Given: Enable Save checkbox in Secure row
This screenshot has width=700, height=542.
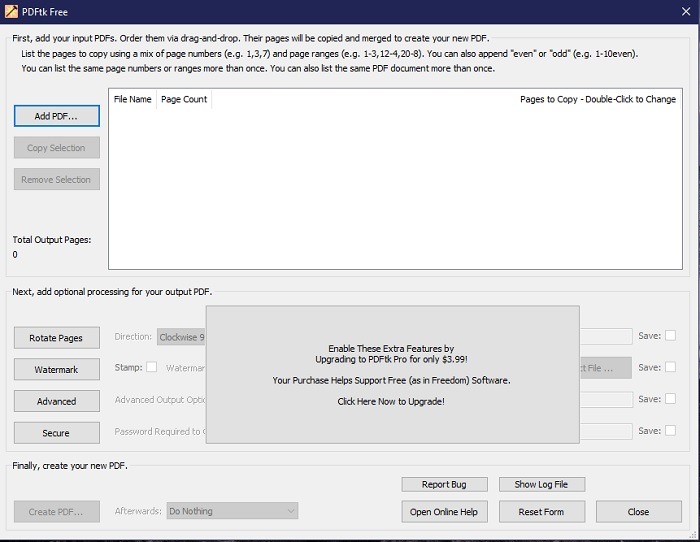Looking at the screenshot, I should pos(670,430).
